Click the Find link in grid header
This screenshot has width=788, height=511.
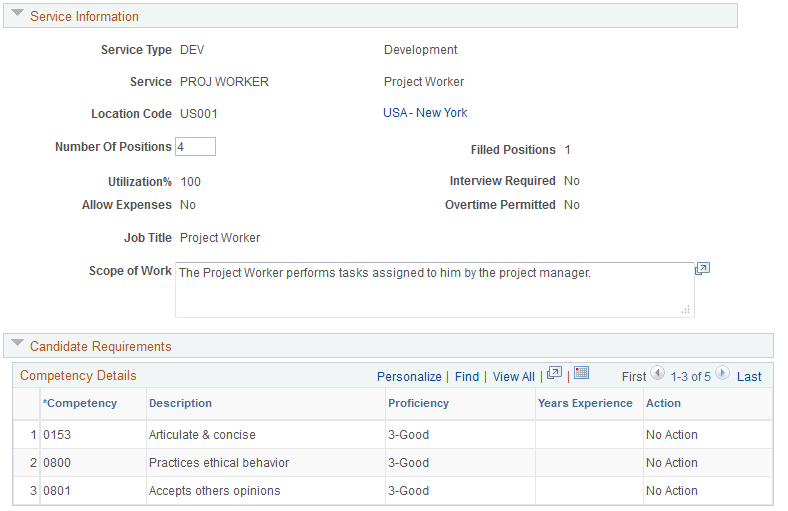coord(467,377)
